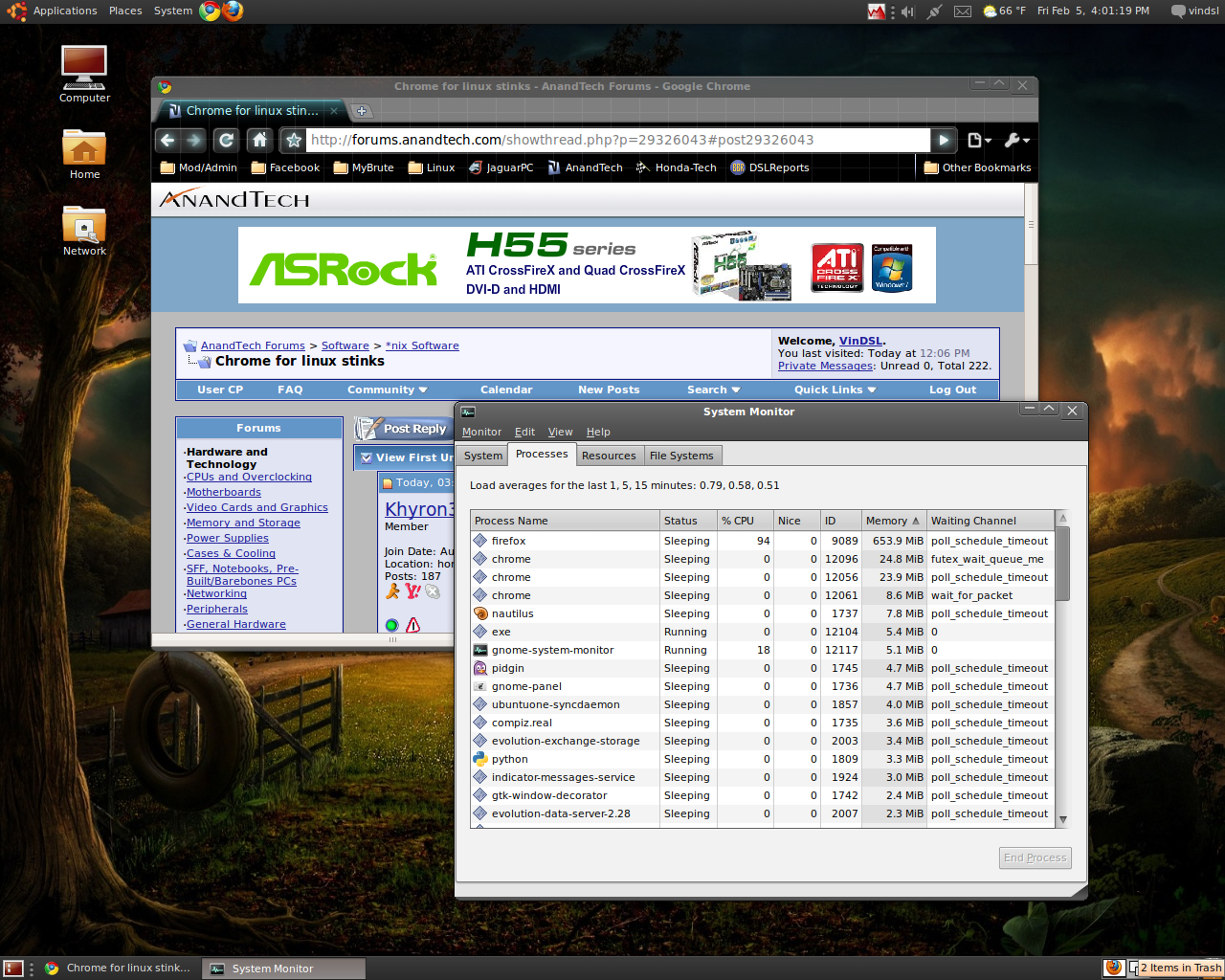
Task: Open Facebook bookmark folder
Action: pos(285,167)
